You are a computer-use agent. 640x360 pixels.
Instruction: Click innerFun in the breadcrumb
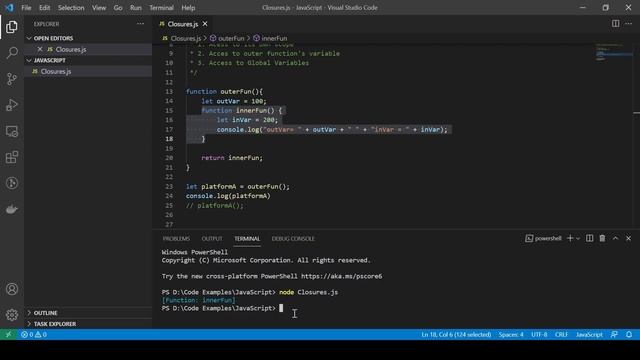(274, 38)
